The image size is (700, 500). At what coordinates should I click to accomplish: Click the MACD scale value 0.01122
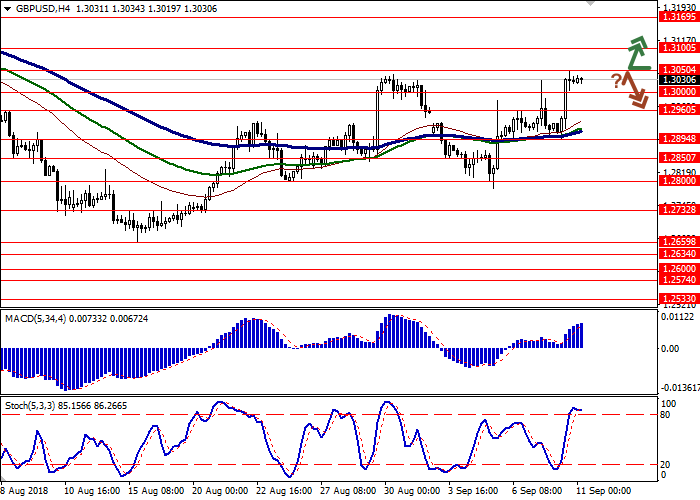coord(678,317)
